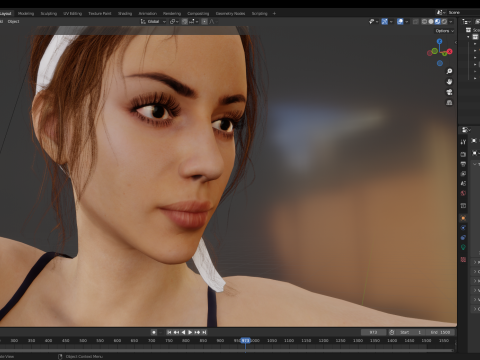Screen dimensions: 480x360
Task: Play the animation forward
Action: pos(190,332)
